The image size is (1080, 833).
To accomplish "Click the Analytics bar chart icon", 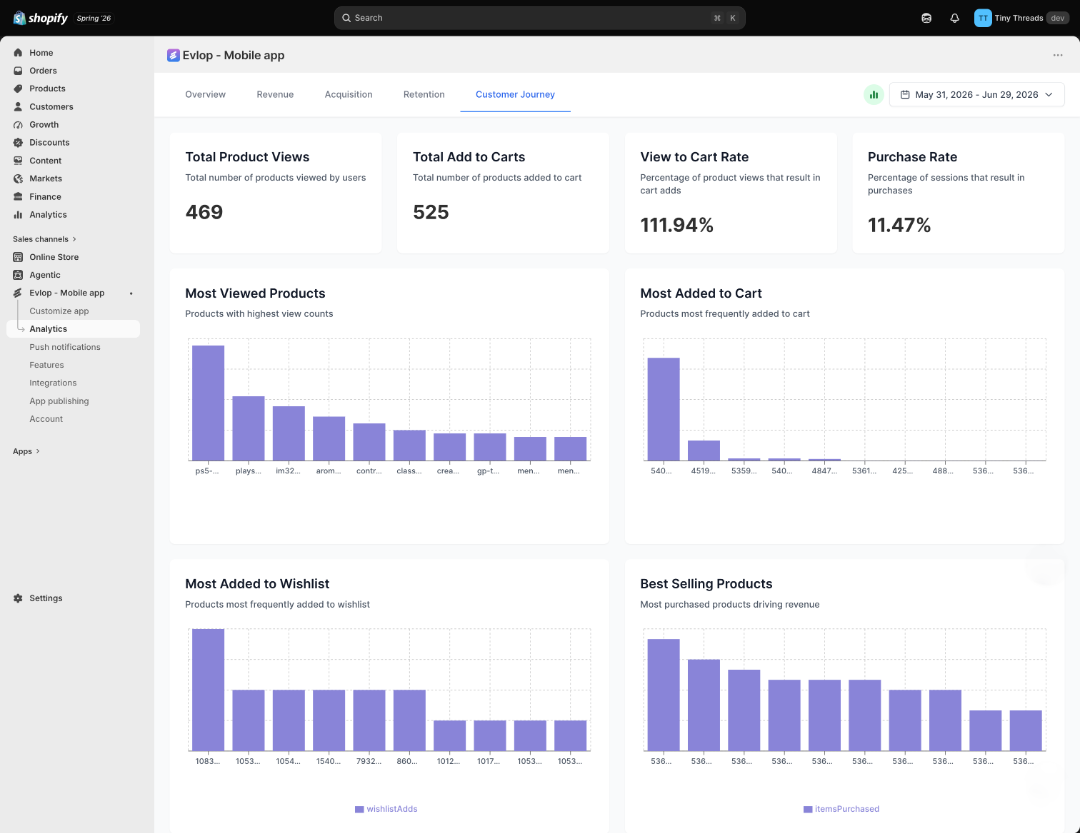I will pos(18,214).
